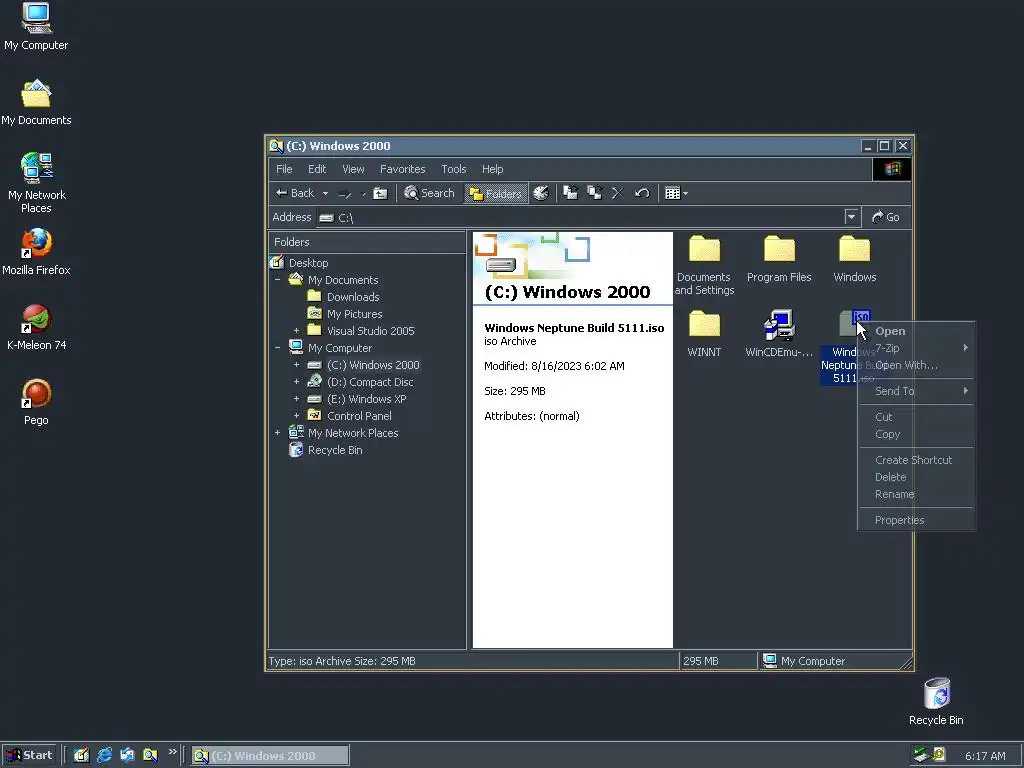Open the address bar dropdown arrow
Viewport: 1024px width, 768px height.
(851, 217)
